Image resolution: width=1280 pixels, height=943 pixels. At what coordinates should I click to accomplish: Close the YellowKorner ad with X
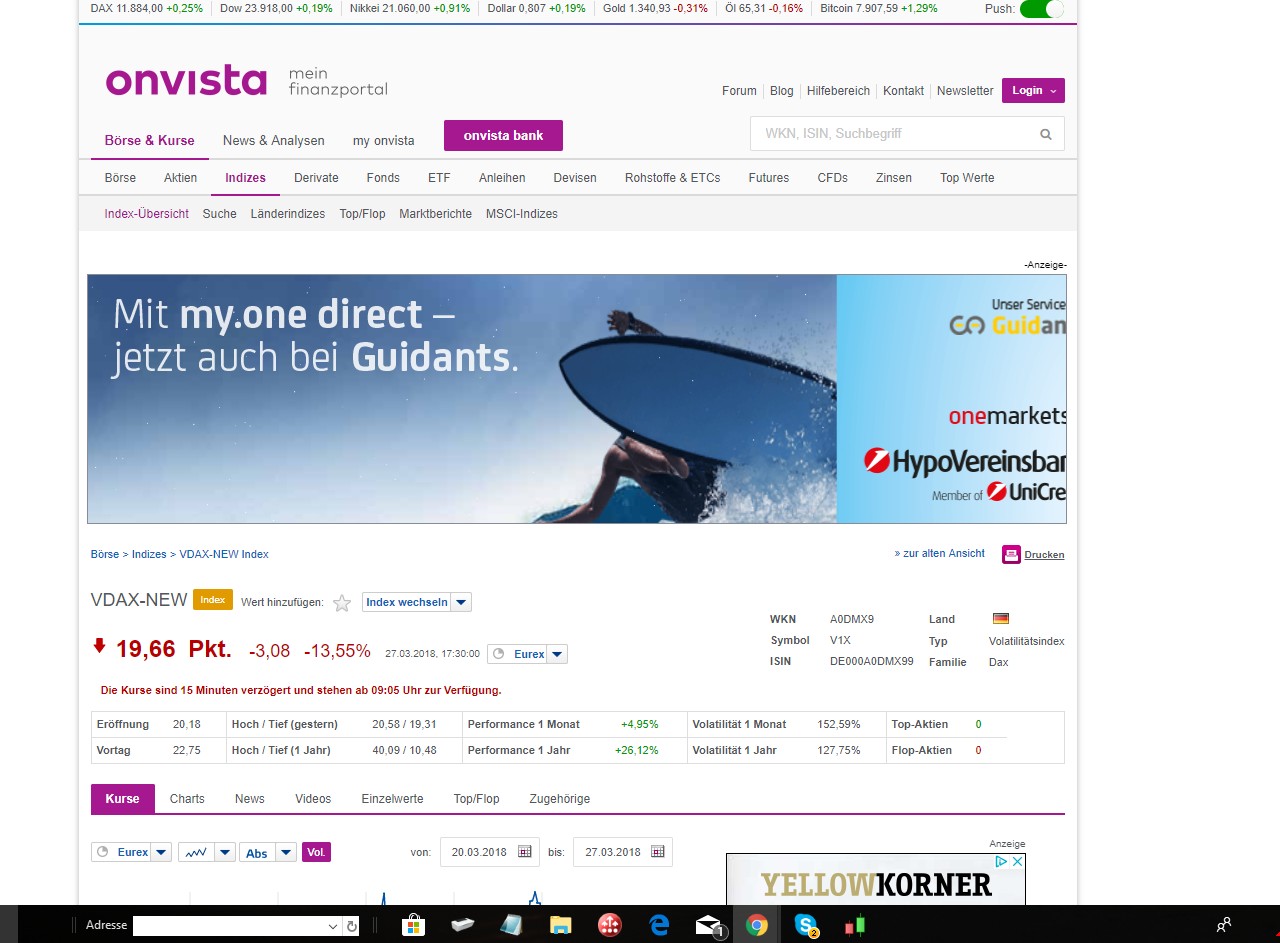pos(1018,861)
